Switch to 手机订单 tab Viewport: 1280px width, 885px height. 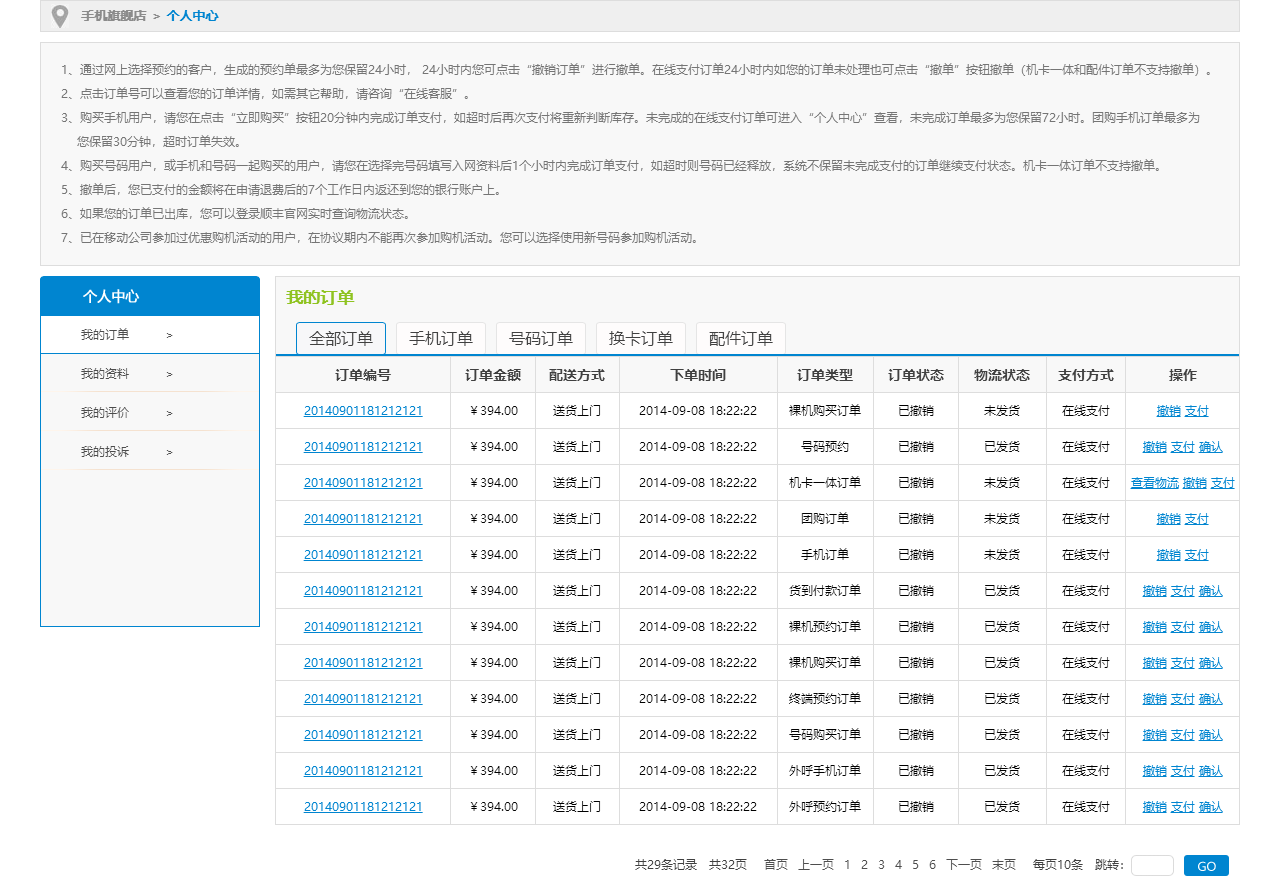(x=441, y=339)
